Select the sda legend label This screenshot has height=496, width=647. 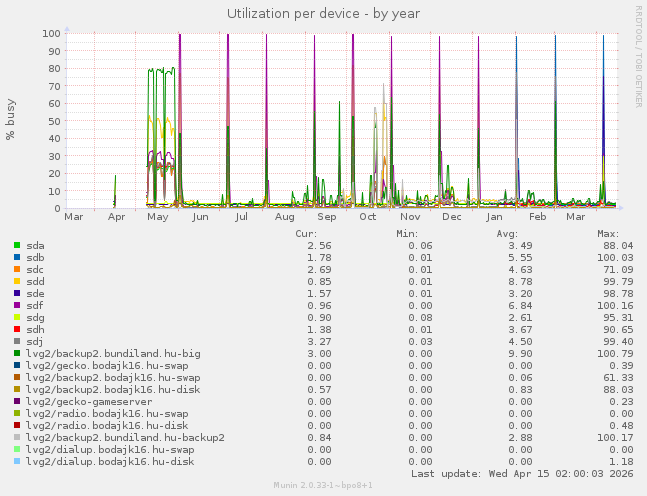35,246
